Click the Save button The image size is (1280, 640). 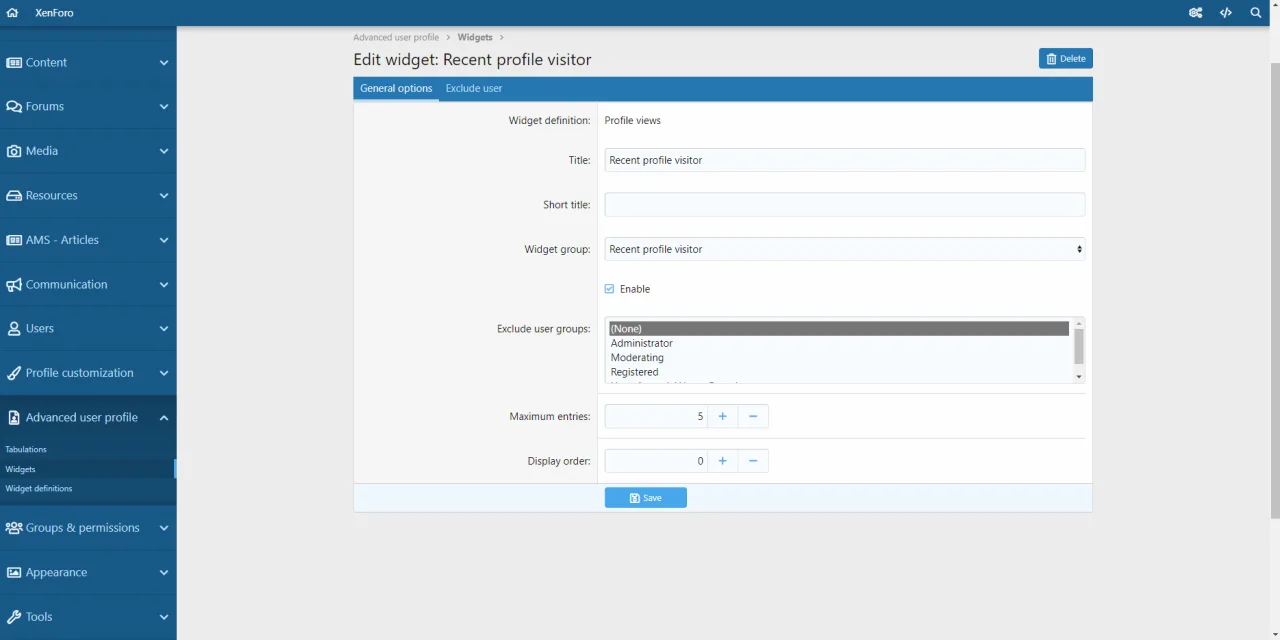pos(645,498)
